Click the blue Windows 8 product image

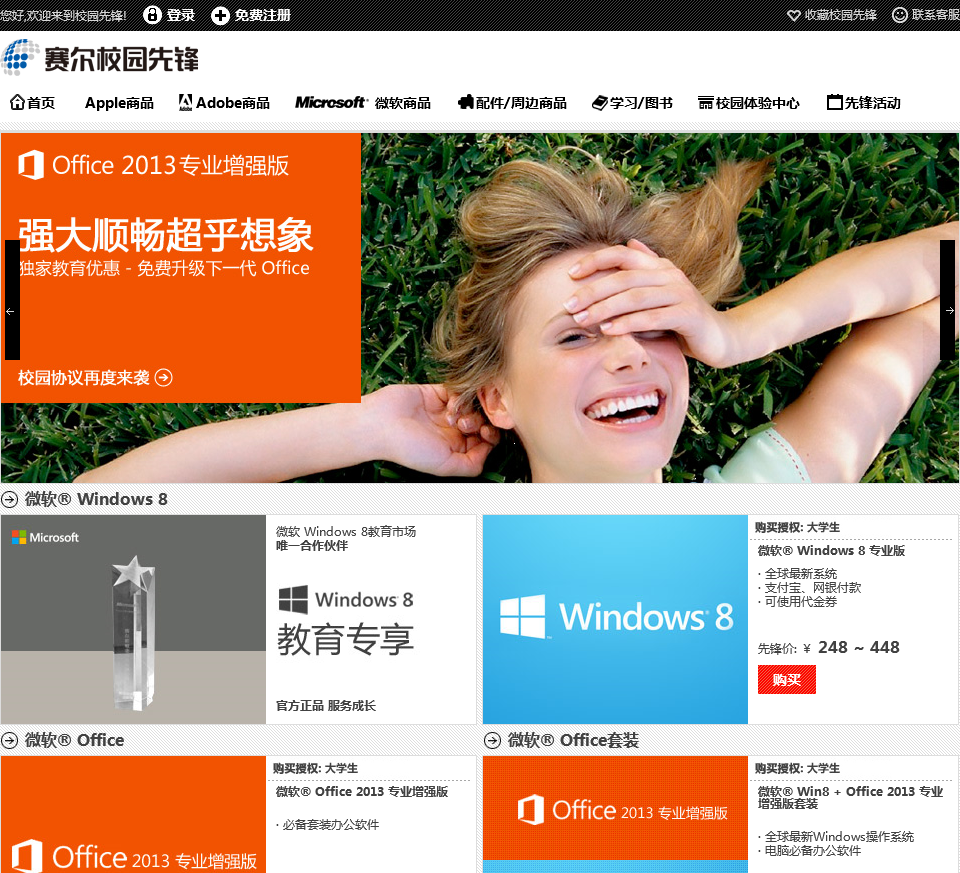tap(615, 619)
